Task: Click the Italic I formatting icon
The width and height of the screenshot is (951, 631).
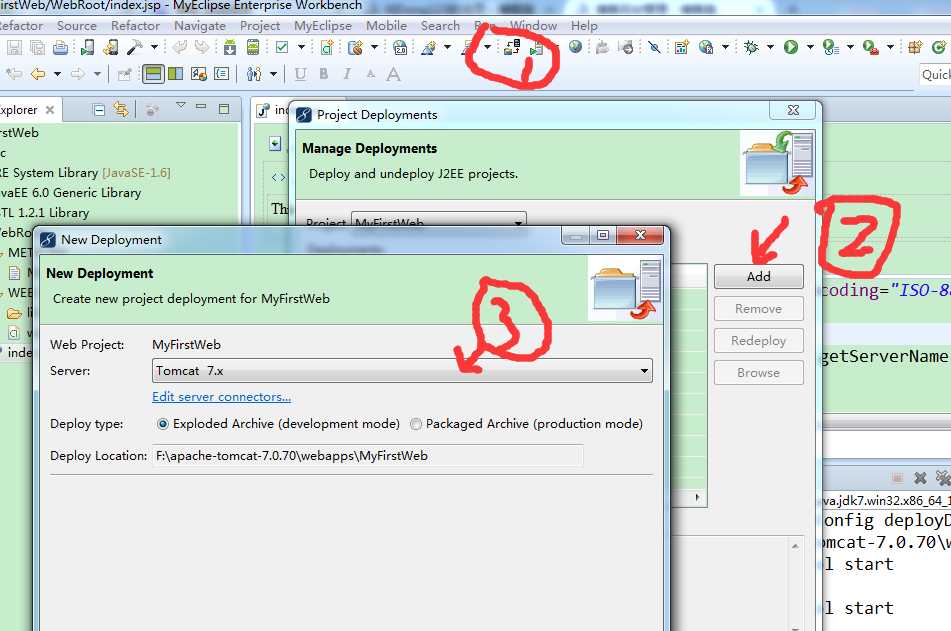Action: point(347,74)
